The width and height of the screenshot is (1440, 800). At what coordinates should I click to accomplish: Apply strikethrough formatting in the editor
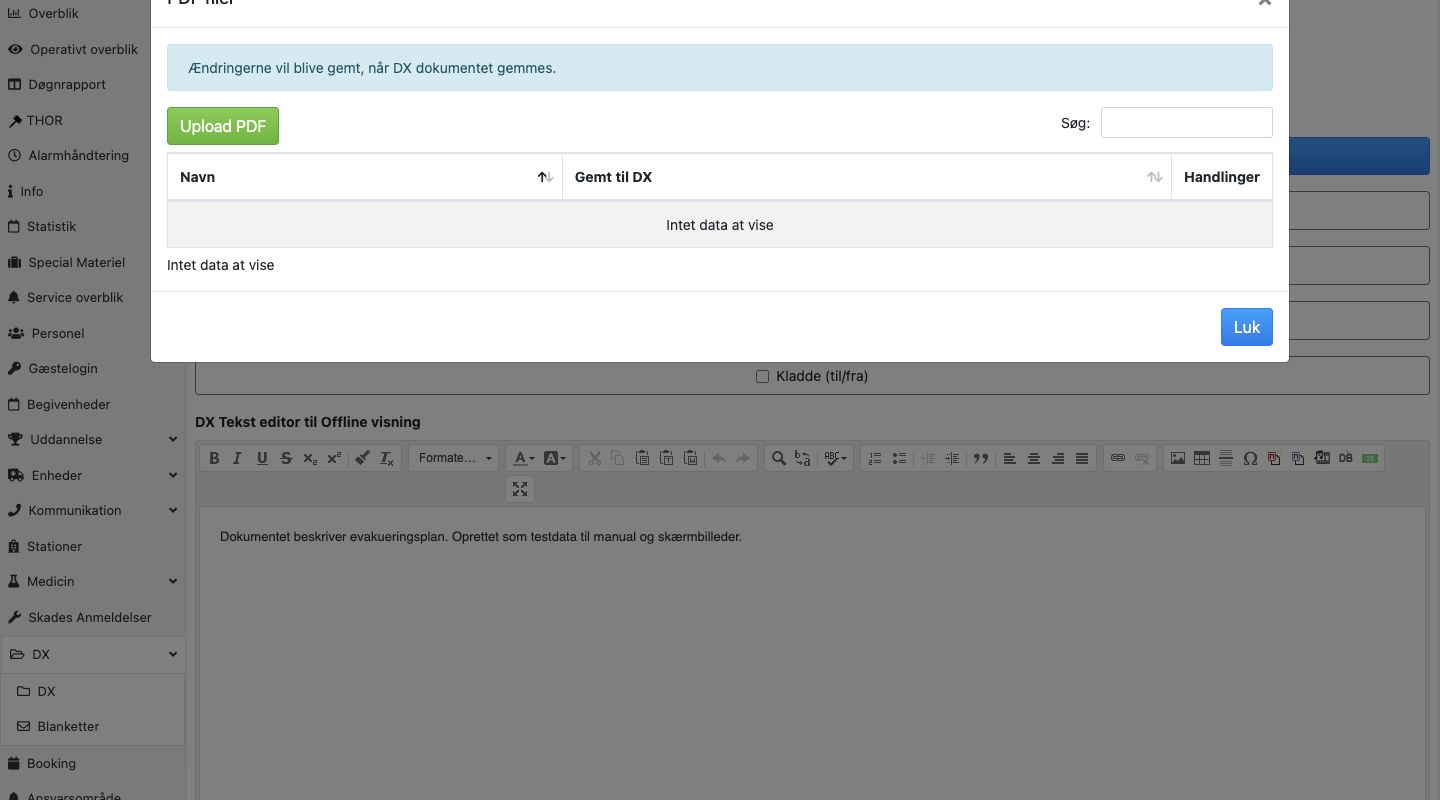tap(286, 458)
